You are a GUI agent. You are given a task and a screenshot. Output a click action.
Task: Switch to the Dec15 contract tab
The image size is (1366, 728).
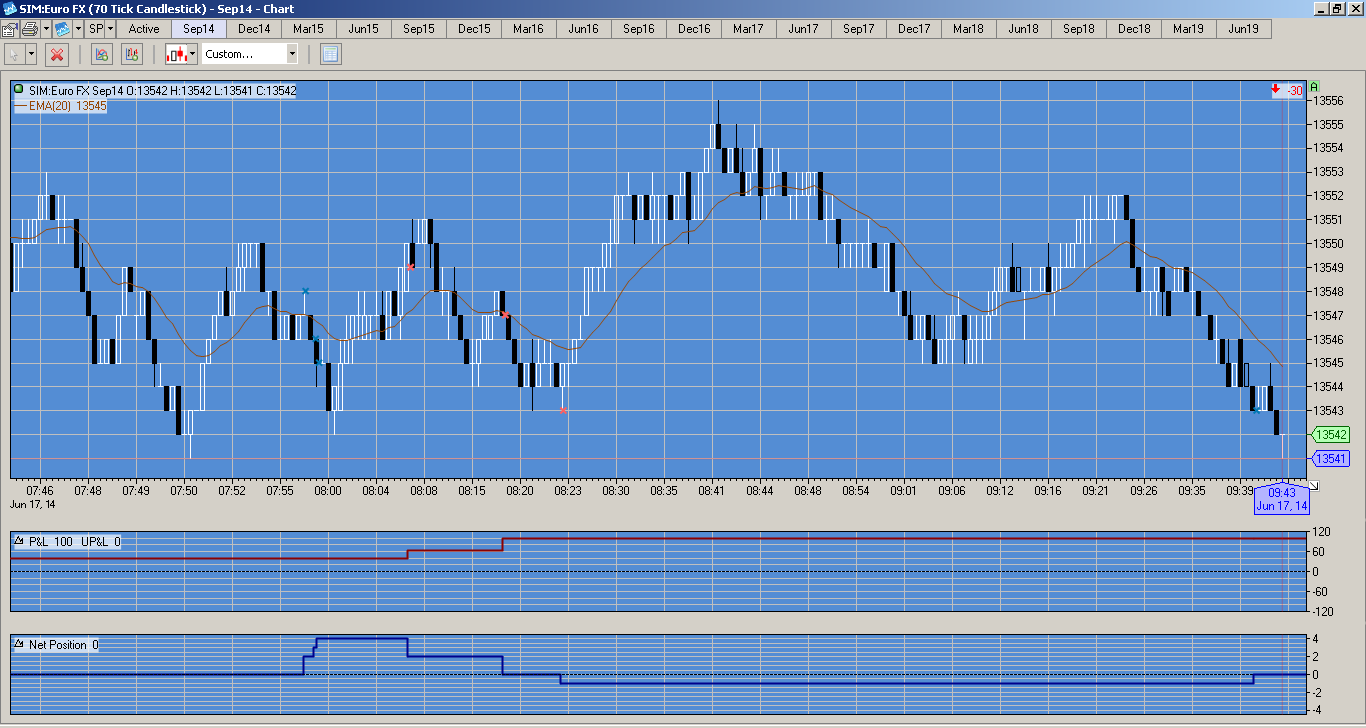click(474, 29)
